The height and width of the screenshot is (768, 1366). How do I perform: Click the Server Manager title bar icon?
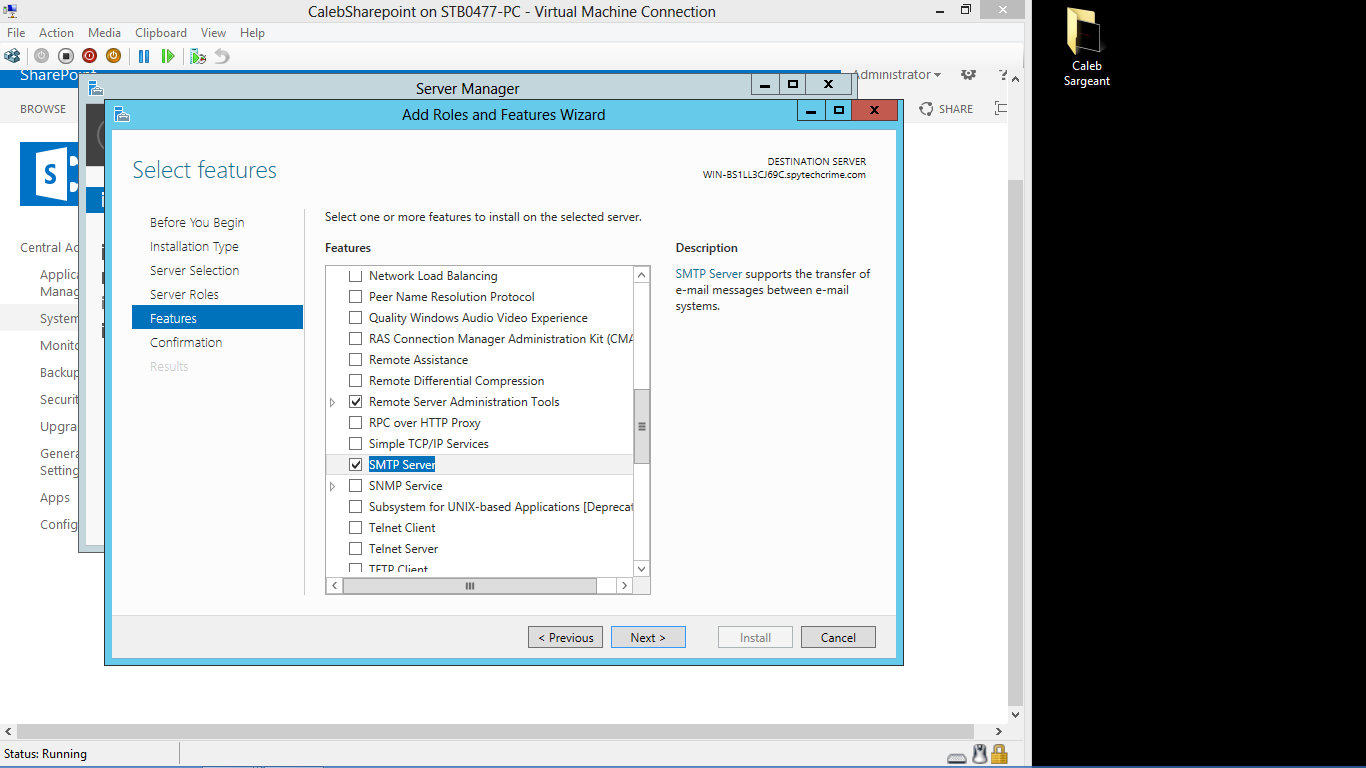(x=95, y=88)
